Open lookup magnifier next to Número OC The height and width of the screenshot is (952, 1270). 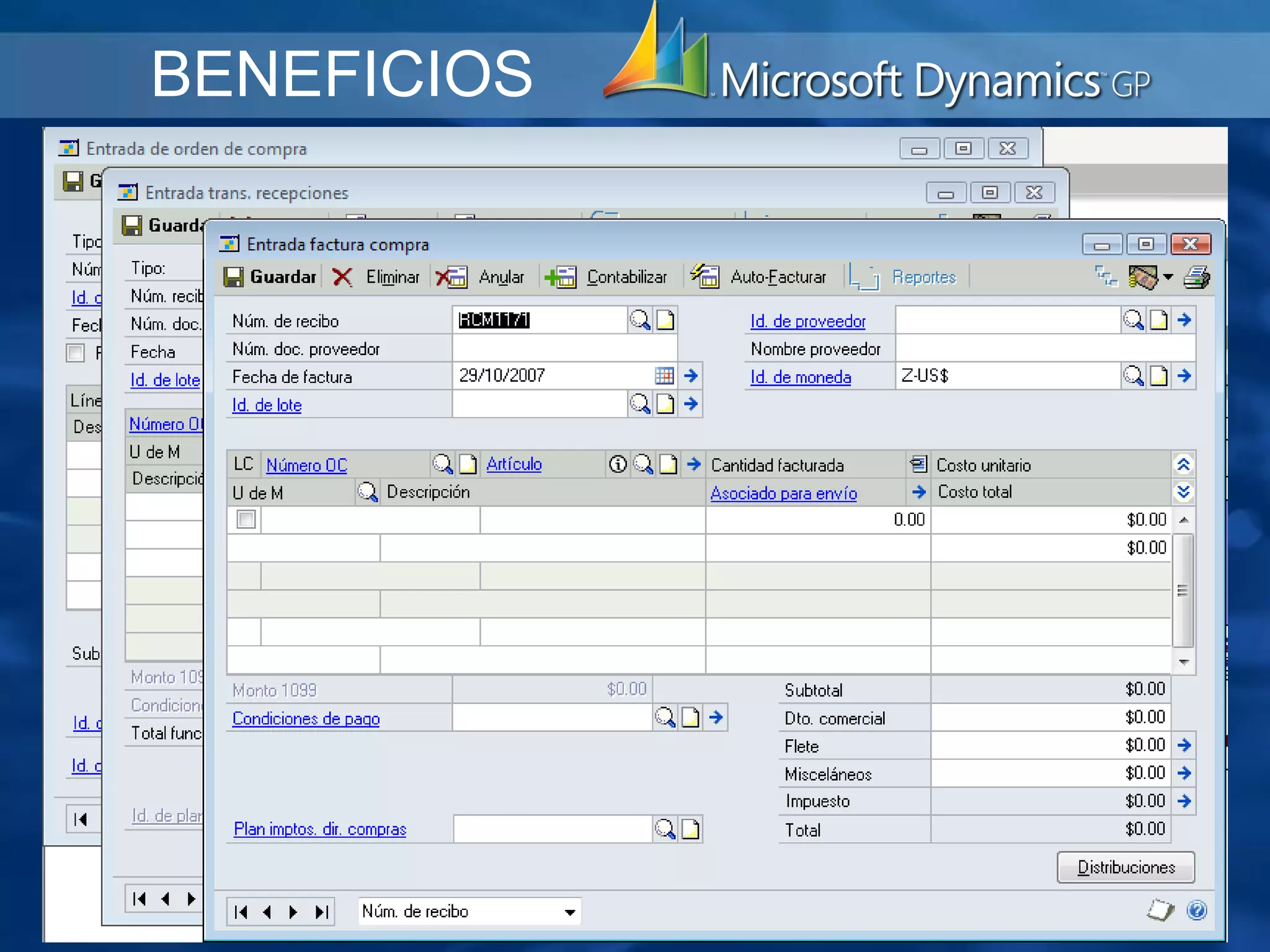click(x=443, y=464)
